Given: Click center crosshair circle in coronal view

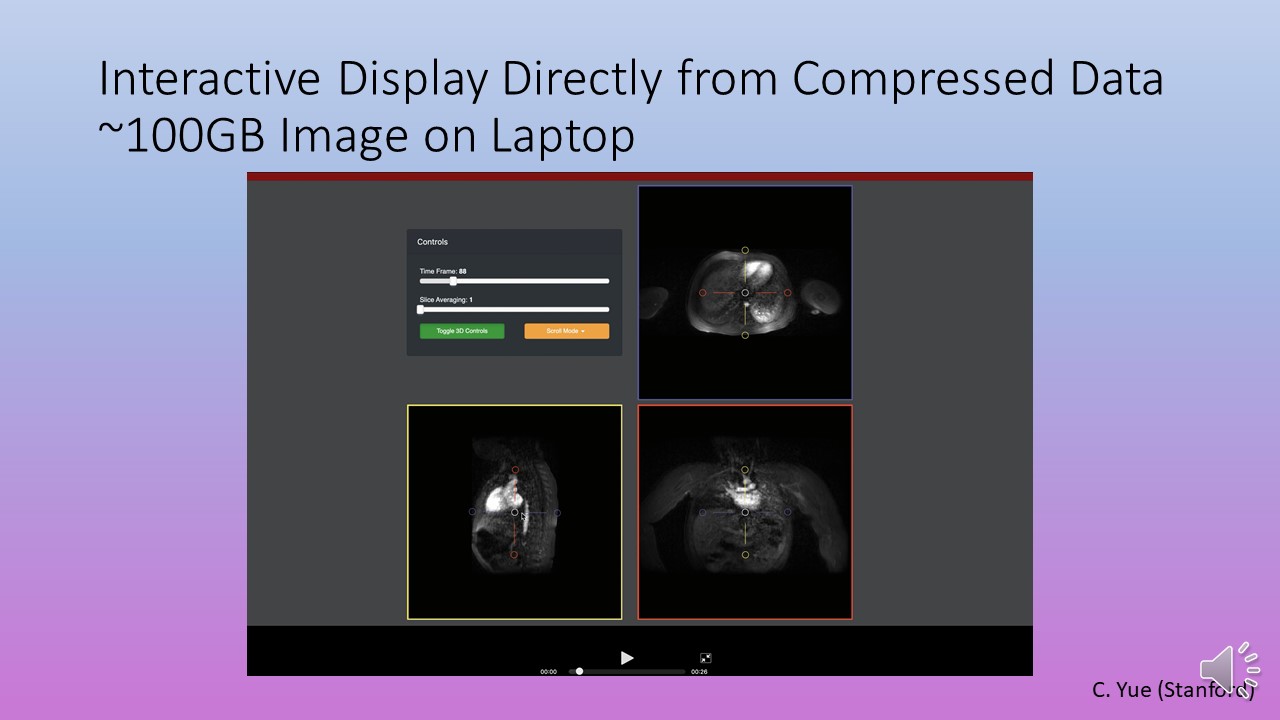Looking at the screenshot, I should (x=745, y=512).
